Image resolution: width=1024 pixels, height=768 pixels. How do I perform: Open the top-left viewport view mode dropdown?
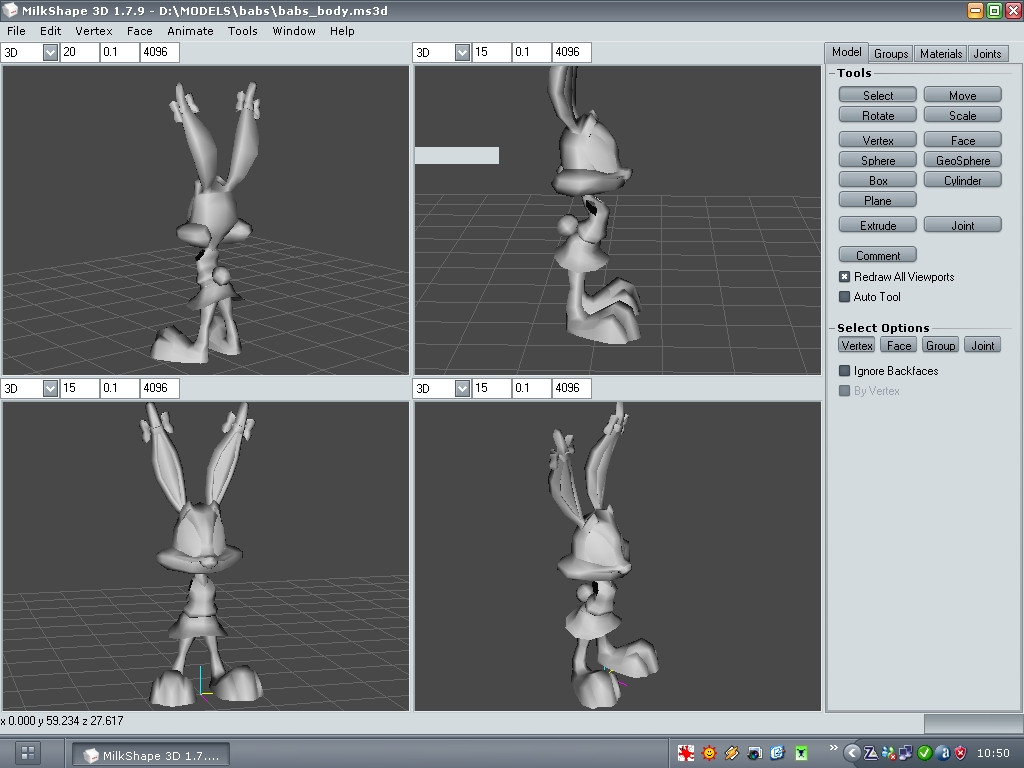coord(50,52)
